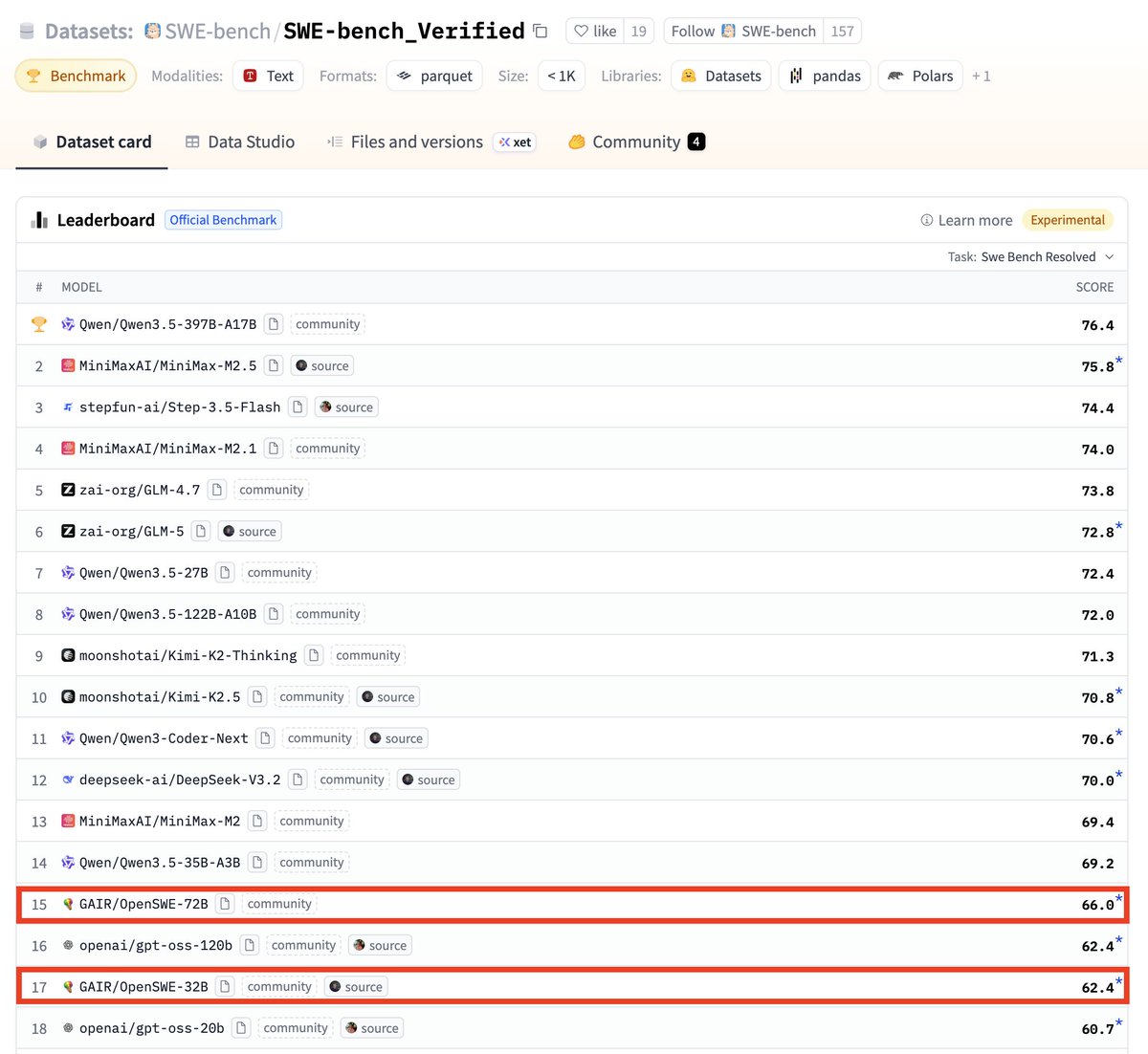This screenshot has height=1054, width=1148.
Task: Select the <1K size tag
Action: tap(562, 76)
